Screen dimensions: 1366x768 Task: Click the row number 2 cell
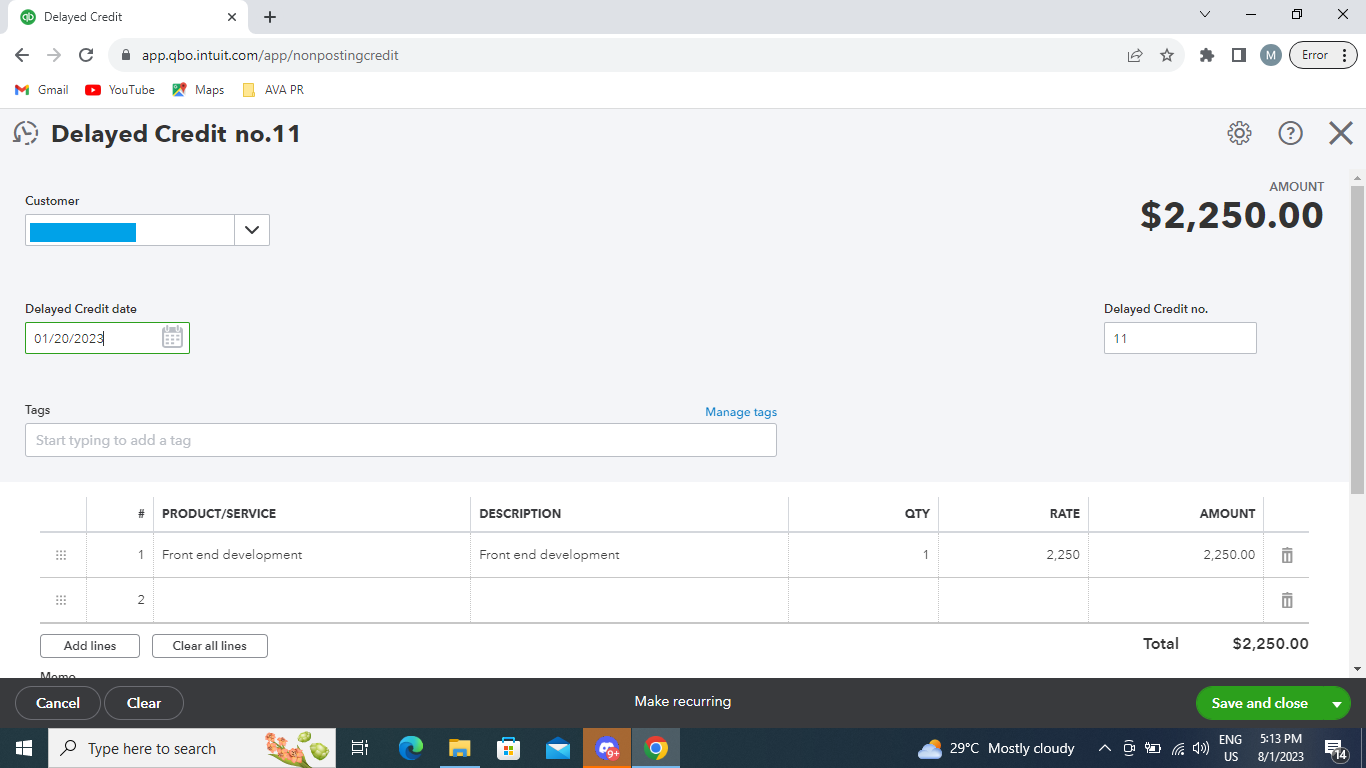pyautogui.click(x=120, y=600)
